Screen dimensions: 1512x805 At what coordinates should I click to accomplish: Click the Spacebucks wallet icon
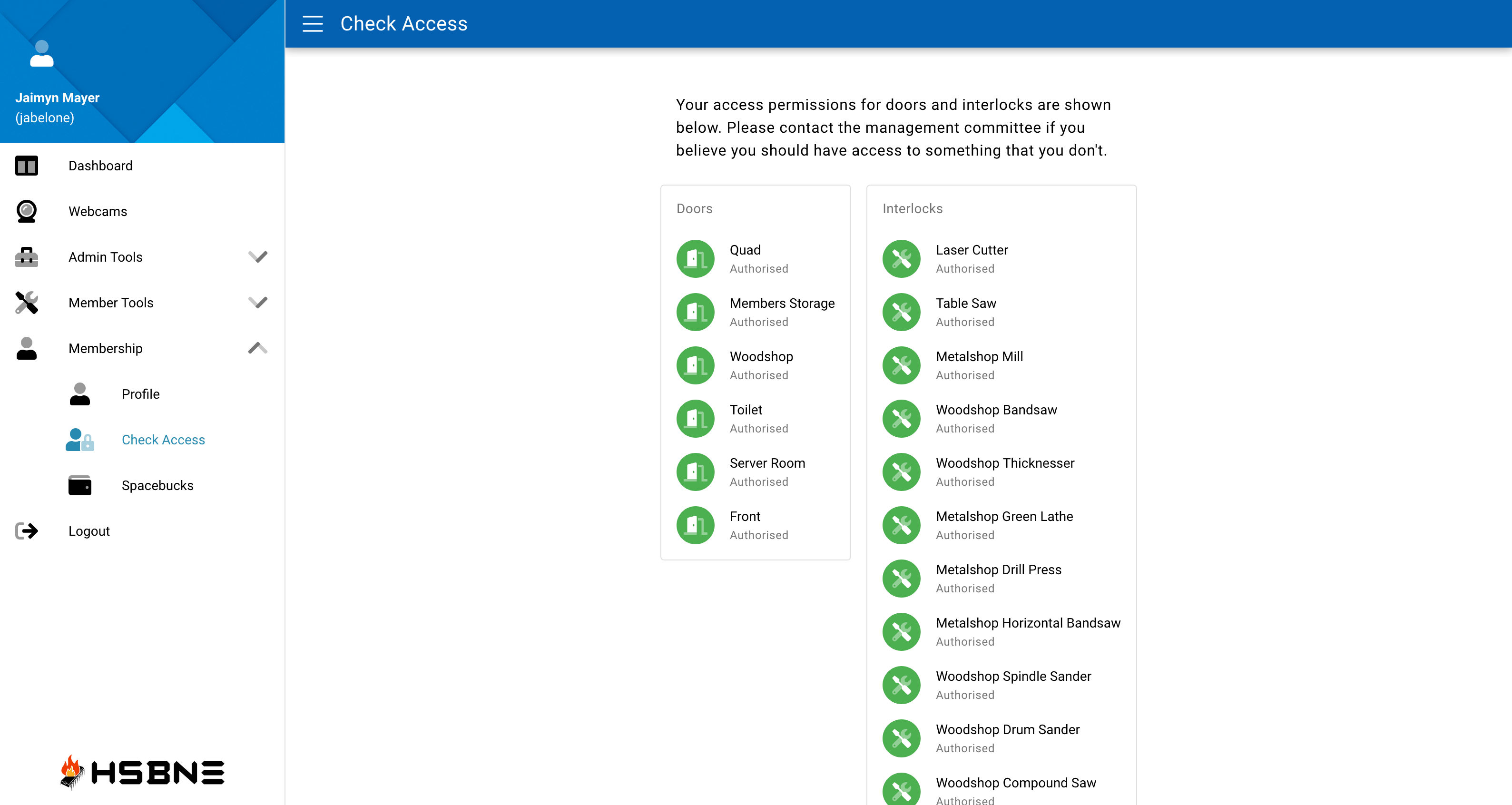click(x=80, y=486)
